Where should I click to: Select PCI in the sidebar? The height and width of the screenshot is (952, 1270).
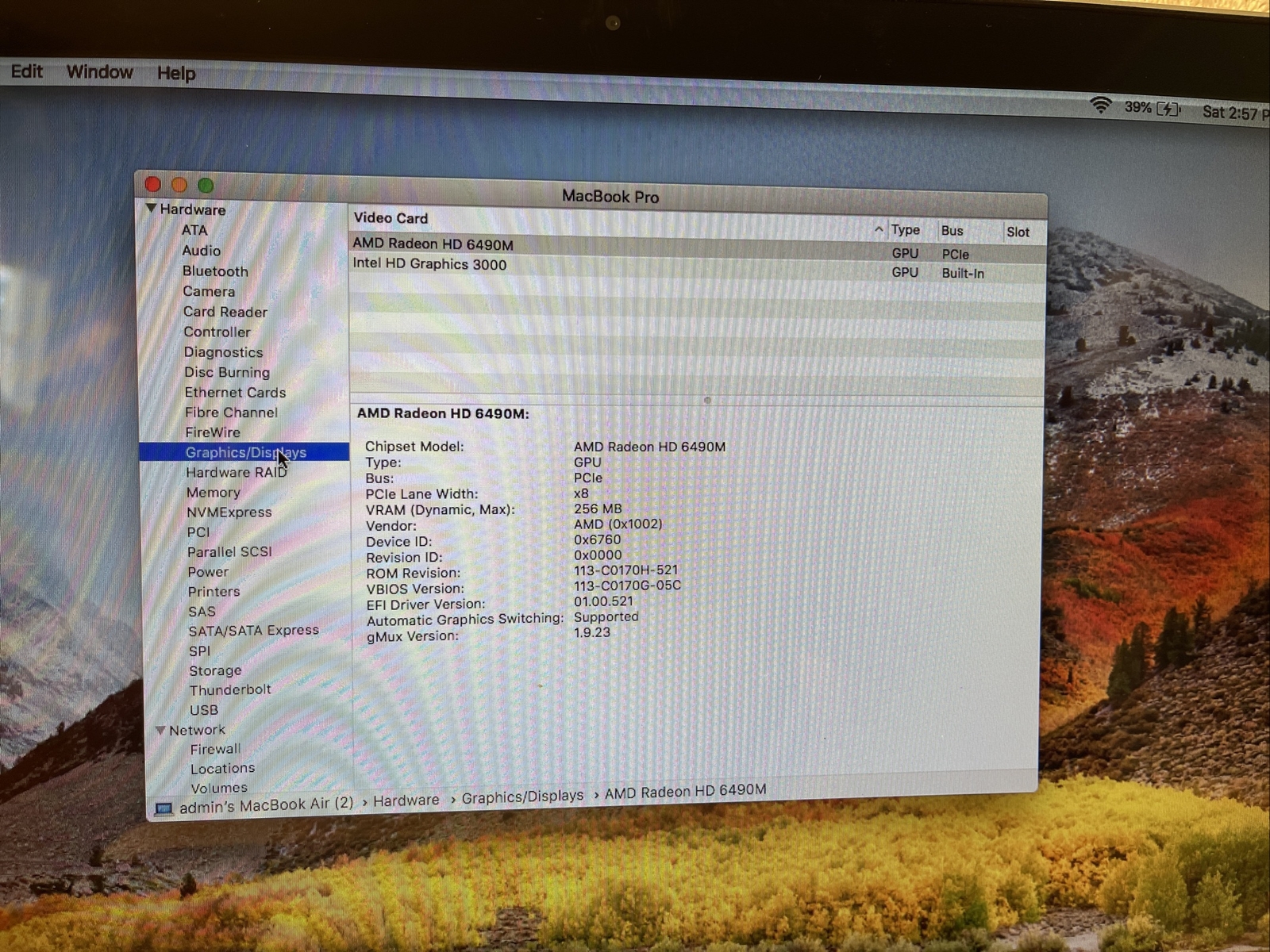click(198, 532)
